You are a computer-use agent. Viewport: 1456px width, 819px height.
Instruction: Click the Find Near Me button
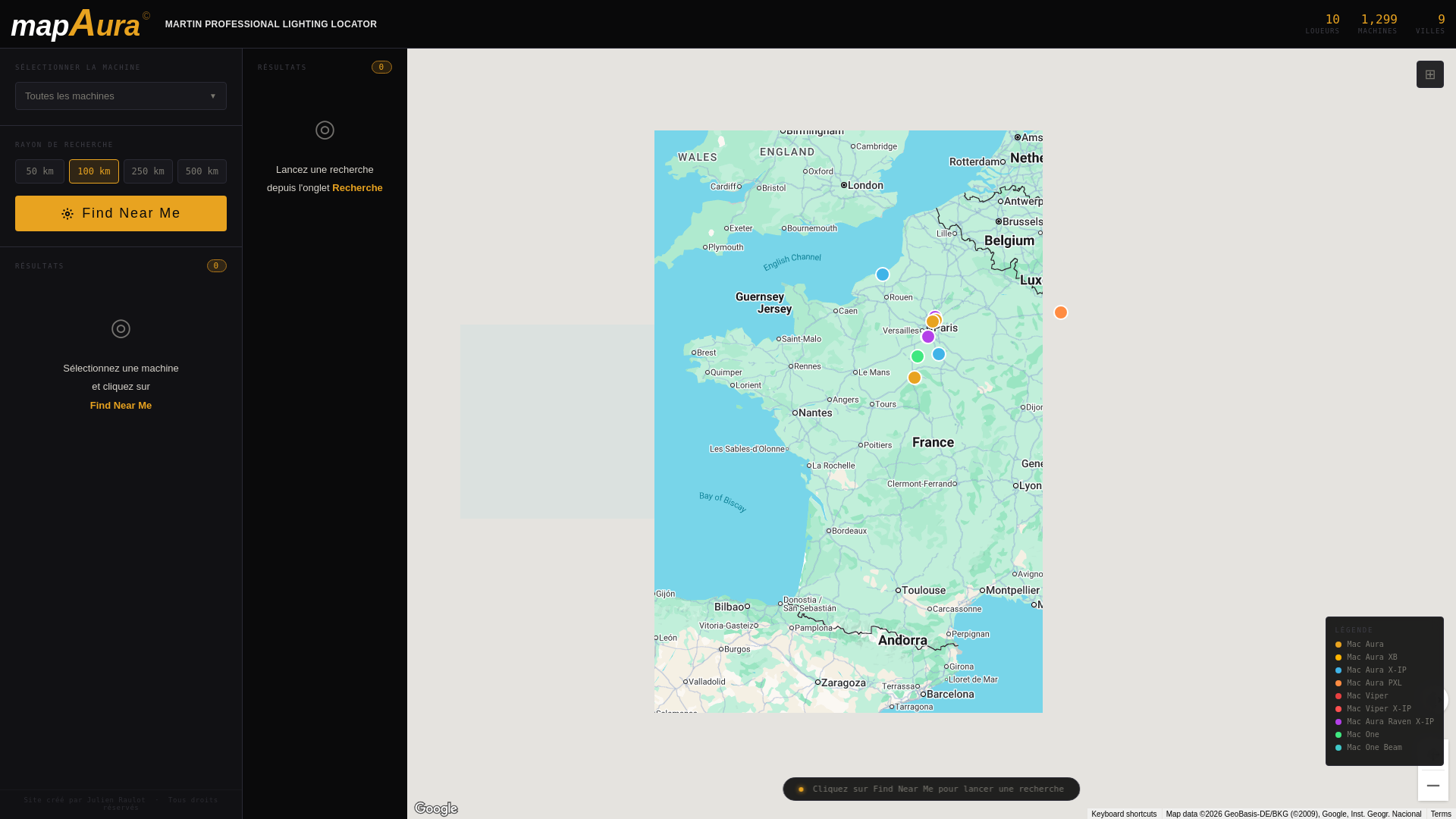click(x=121, y=213)
